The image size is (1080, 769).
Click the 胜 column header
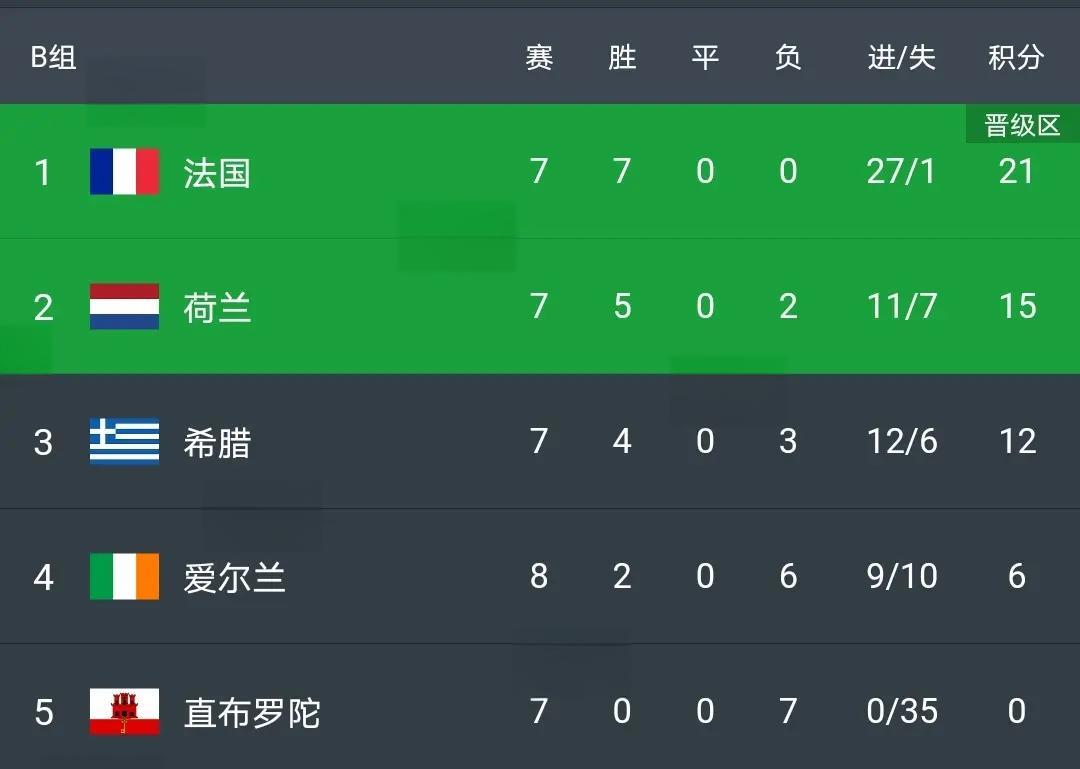[622, 58]
